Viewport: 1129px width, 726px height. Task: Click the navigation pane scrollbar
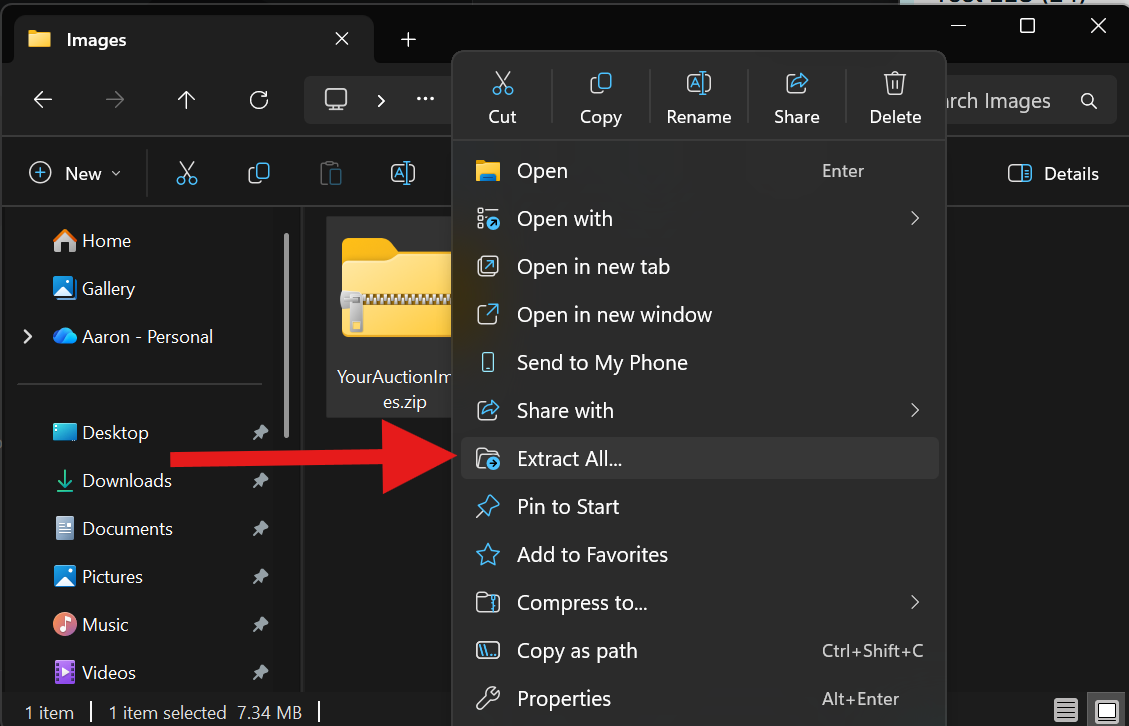pos(286,335)
